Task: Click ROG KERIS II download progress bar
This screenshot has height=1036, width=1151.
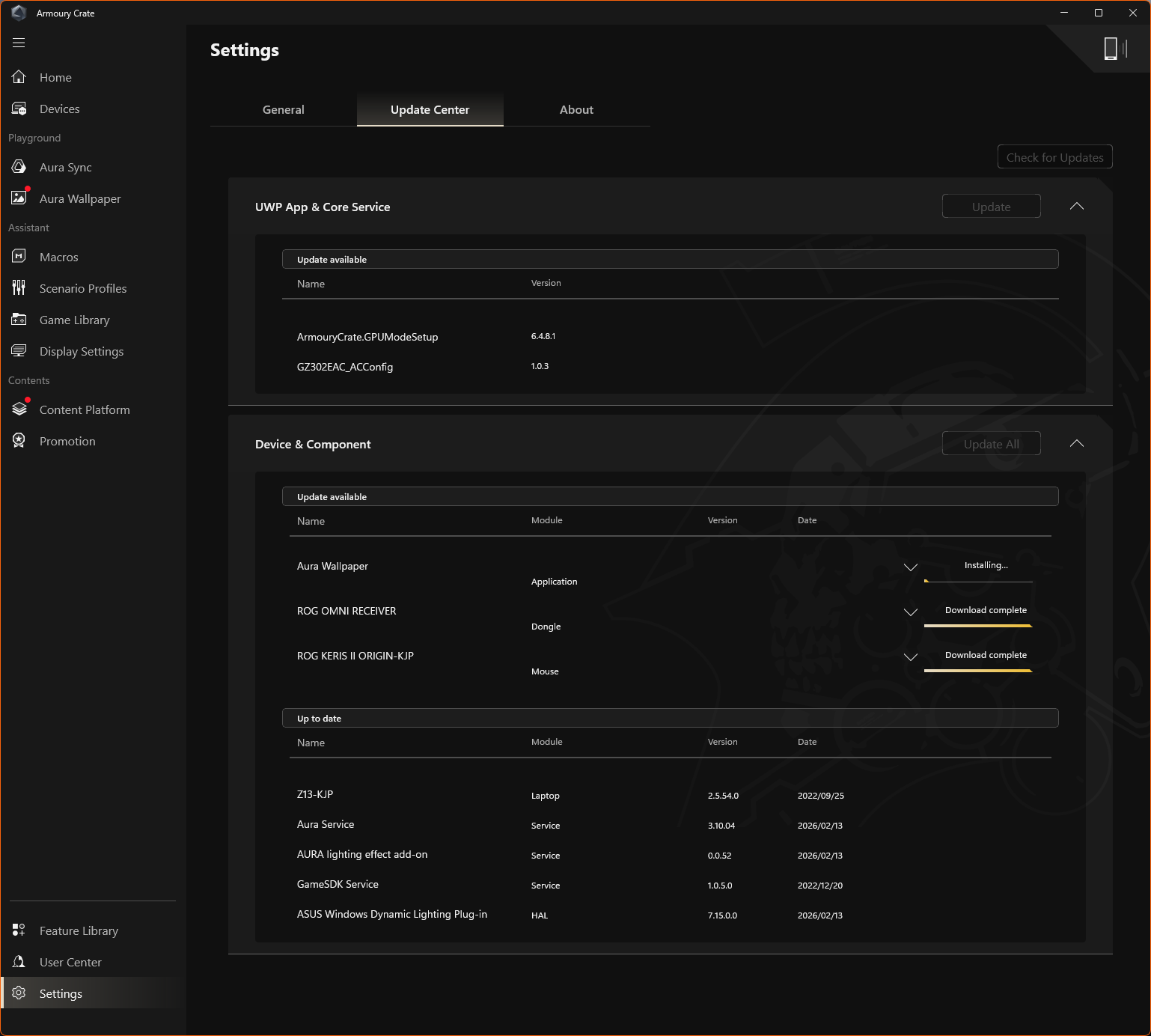Action: tap(978, 671)
